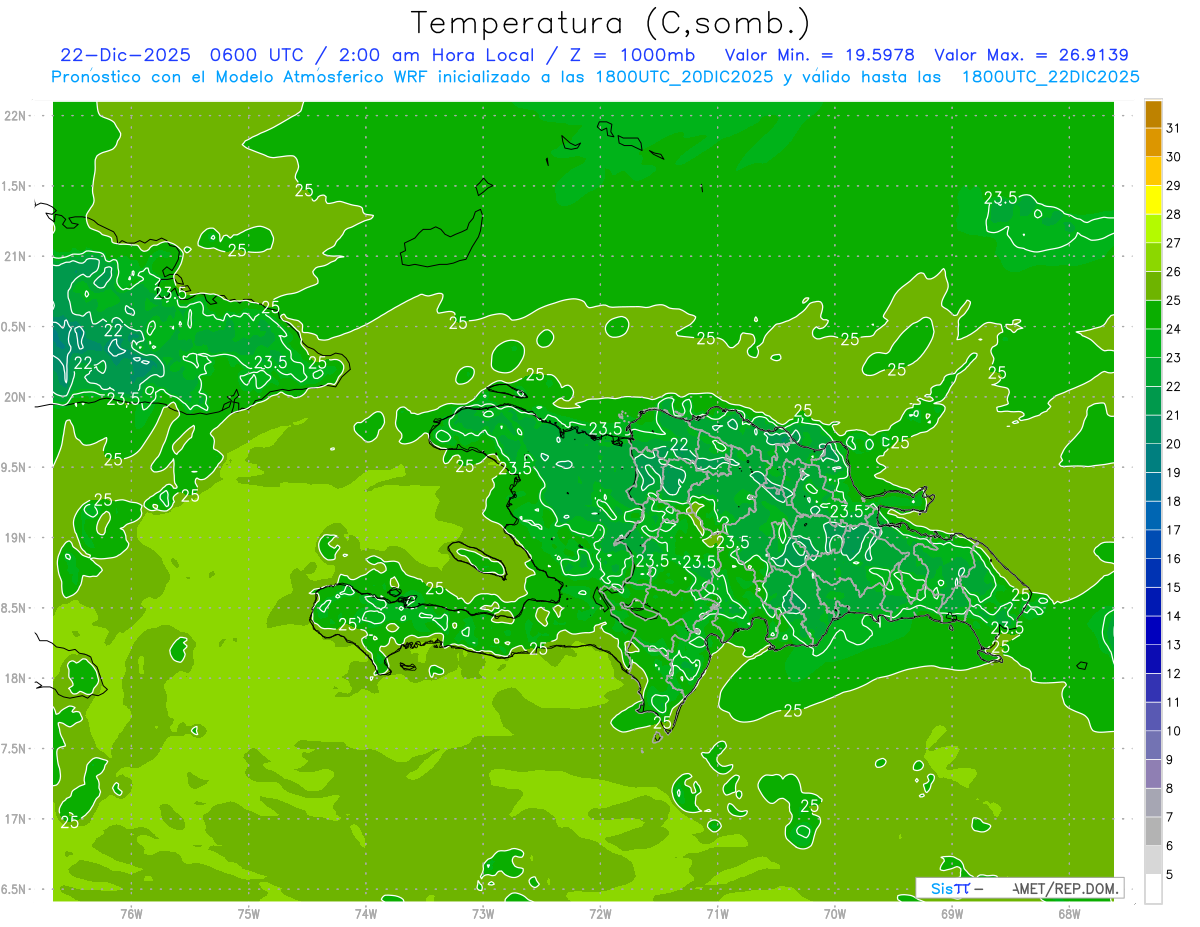Click the "Valor Max. = 26.9139" readout
Screen dimensions: 1200x927
click(1031, 55)
